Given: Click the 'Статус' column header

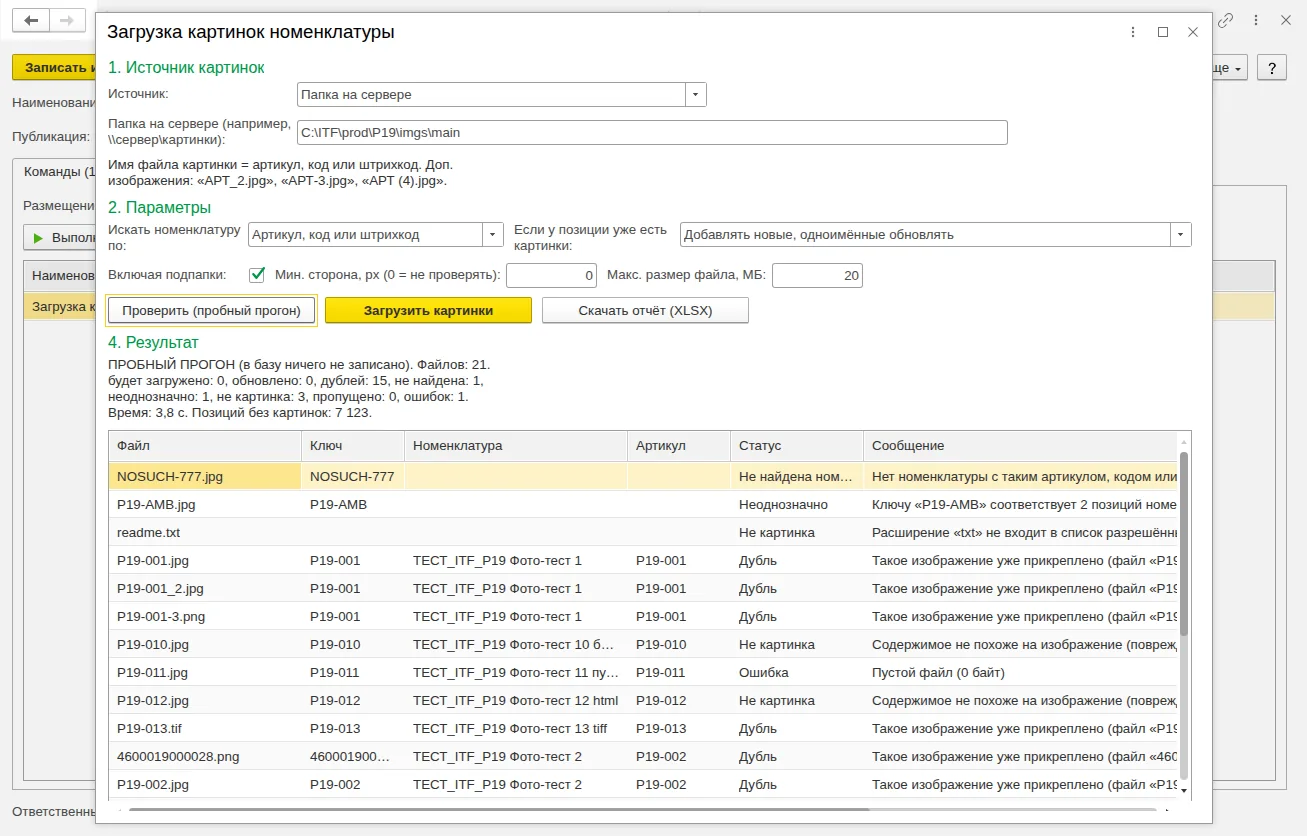Looking at the screenshot, I should (x=797, y=446).
